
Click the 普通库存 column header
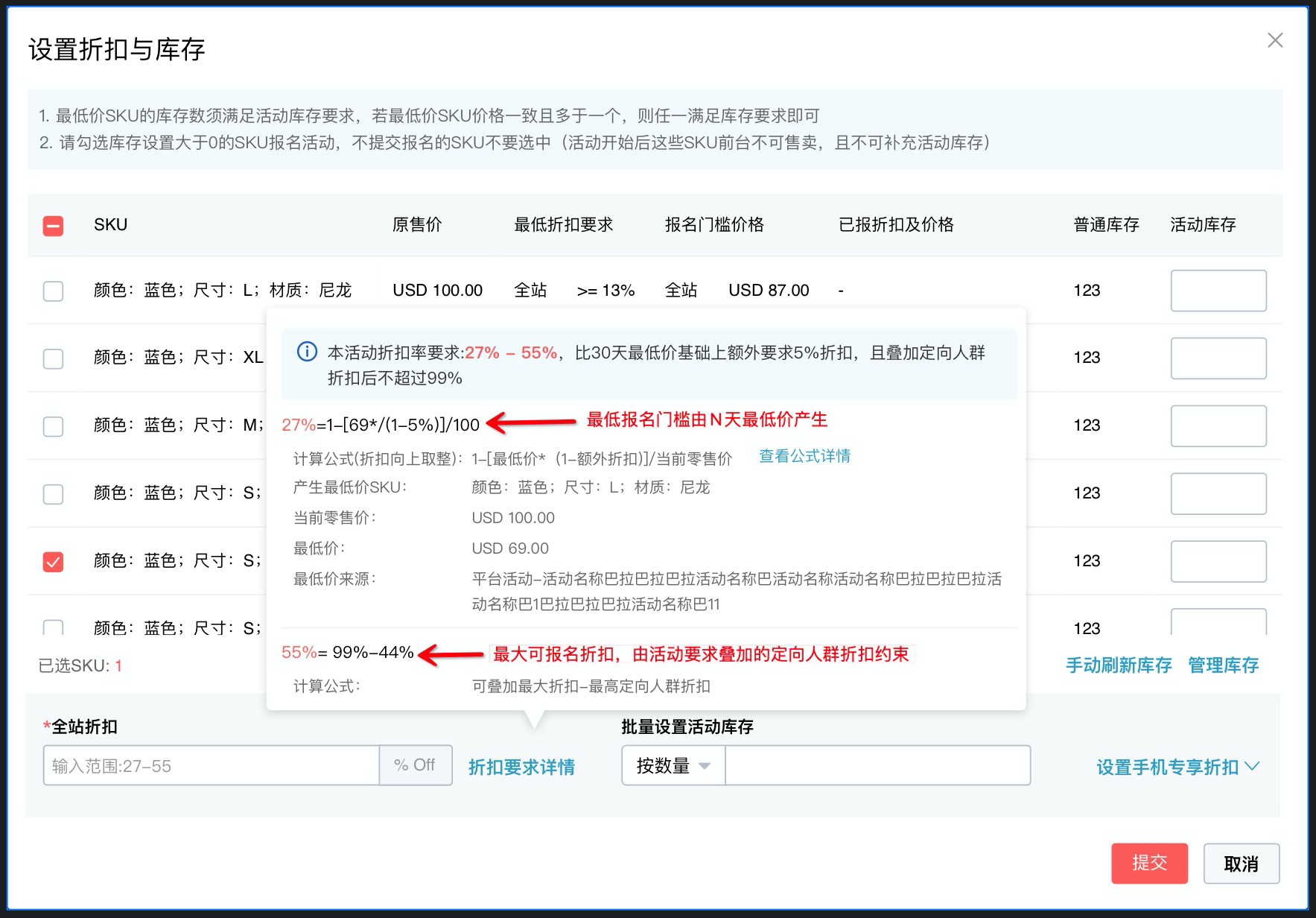[1106, 224]
